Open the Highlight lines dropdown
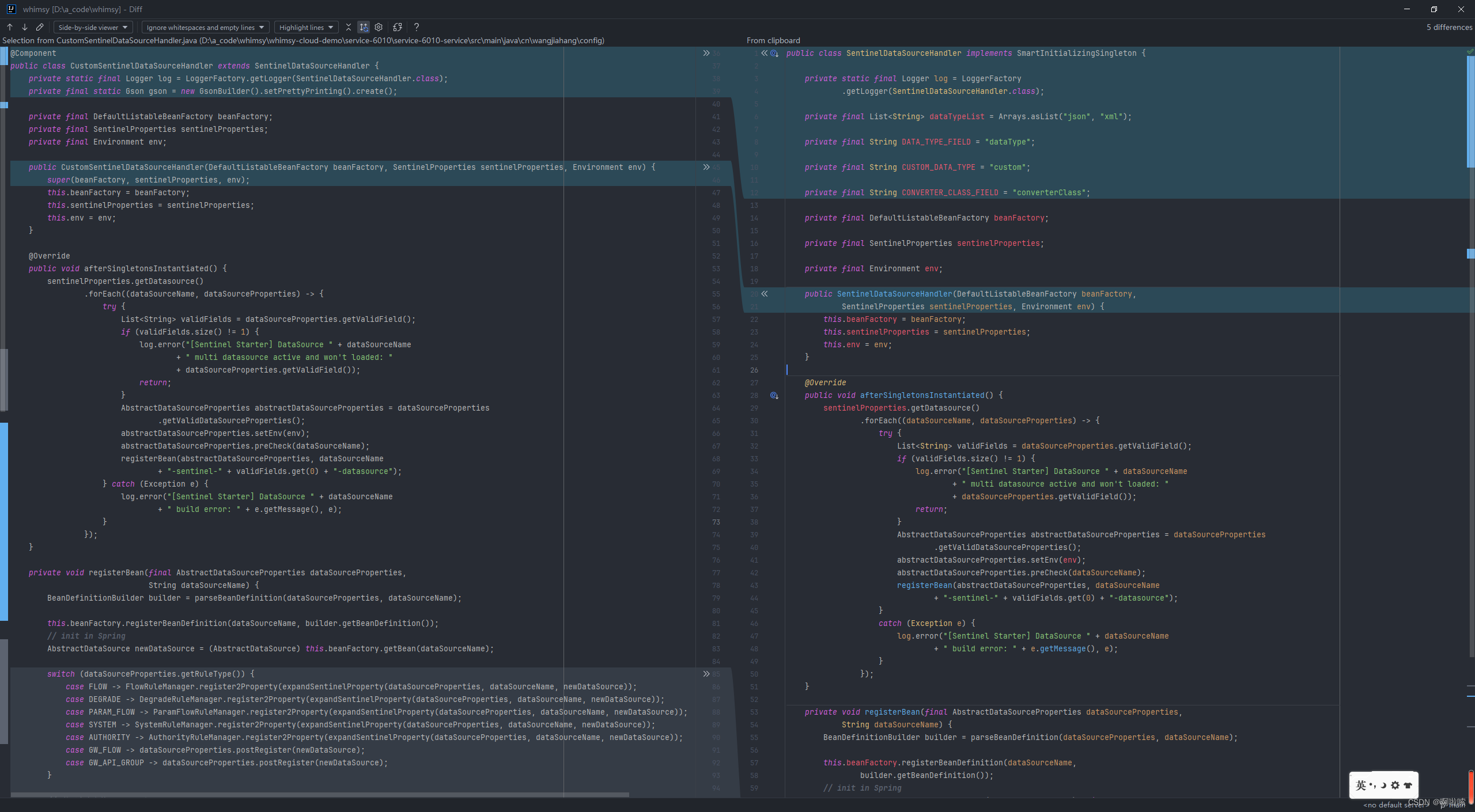The height and width of the screenshot is (812, 1475). click(x=305, y=26)
